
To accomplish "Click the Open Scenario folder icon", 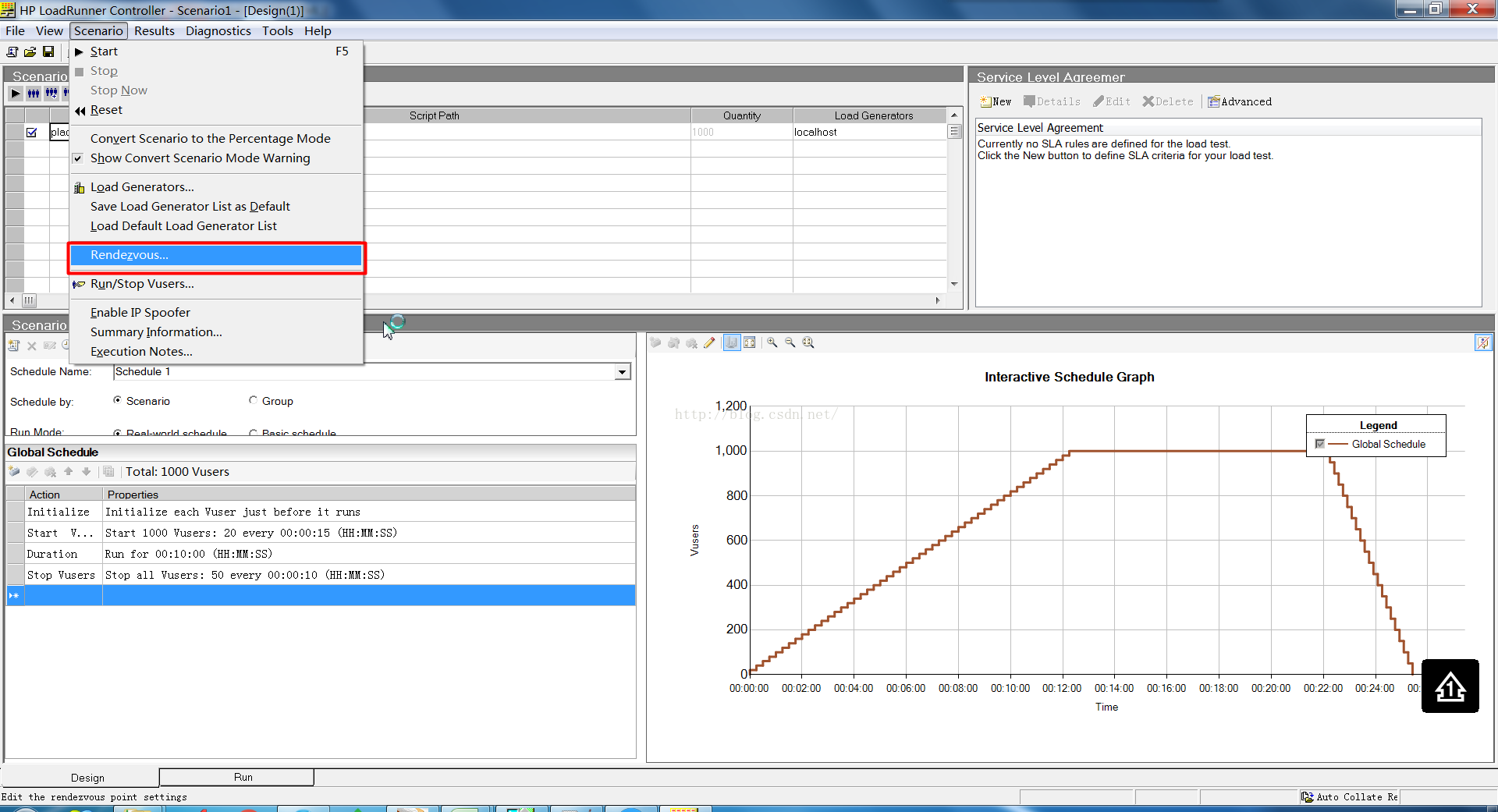I will (x=30, y=51).
